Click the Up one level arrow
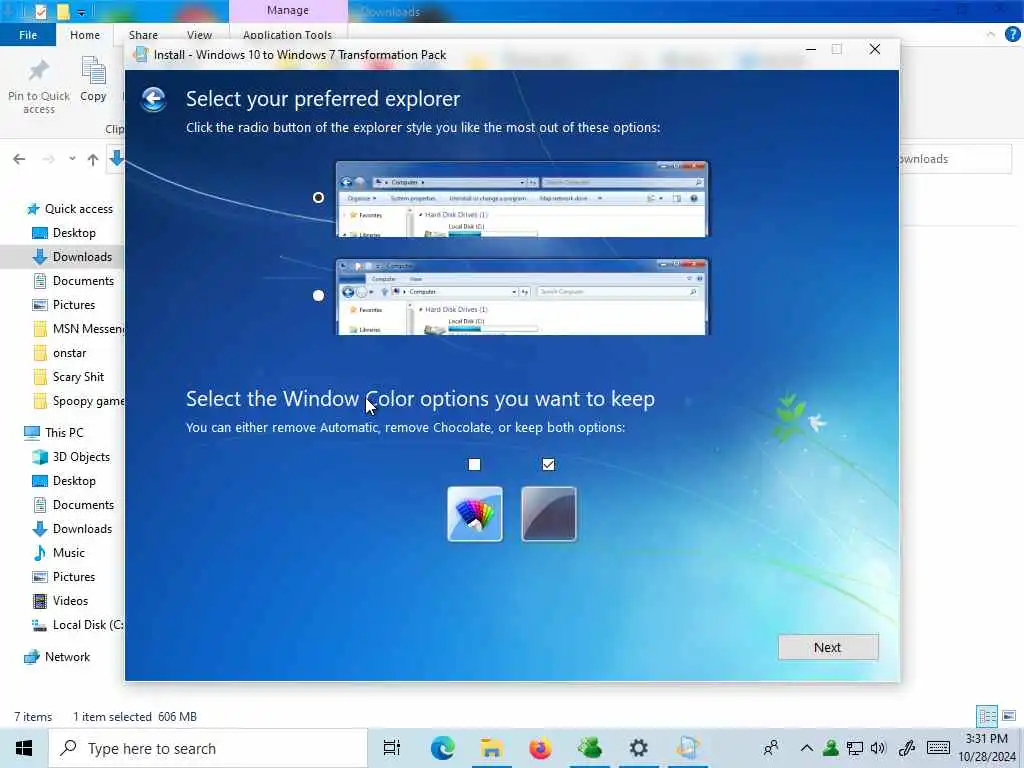This screenshot has width=1024, height=768. [x=93, y=159]
